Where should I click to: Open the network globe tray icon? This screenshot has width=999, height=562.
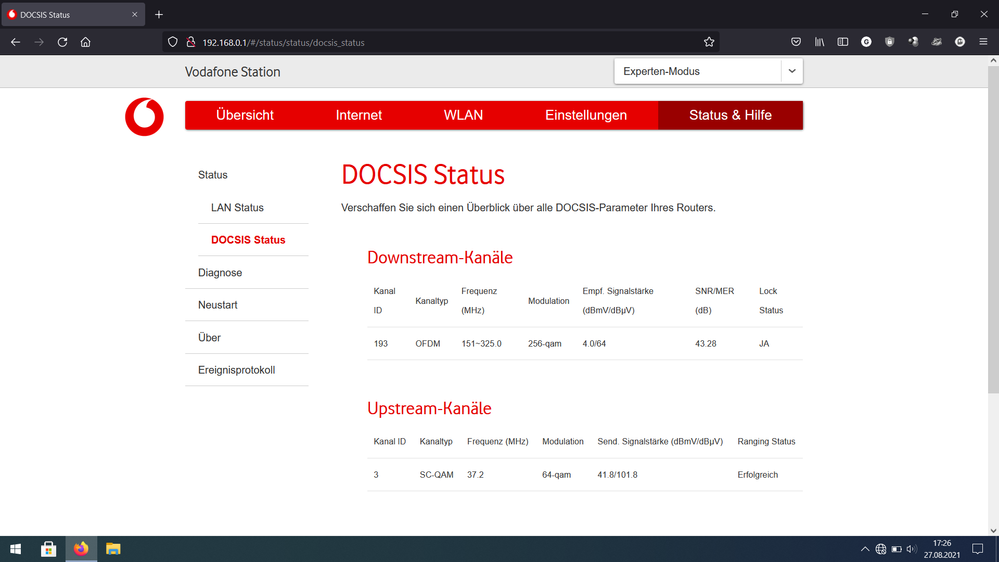click(x=880, y=549)
